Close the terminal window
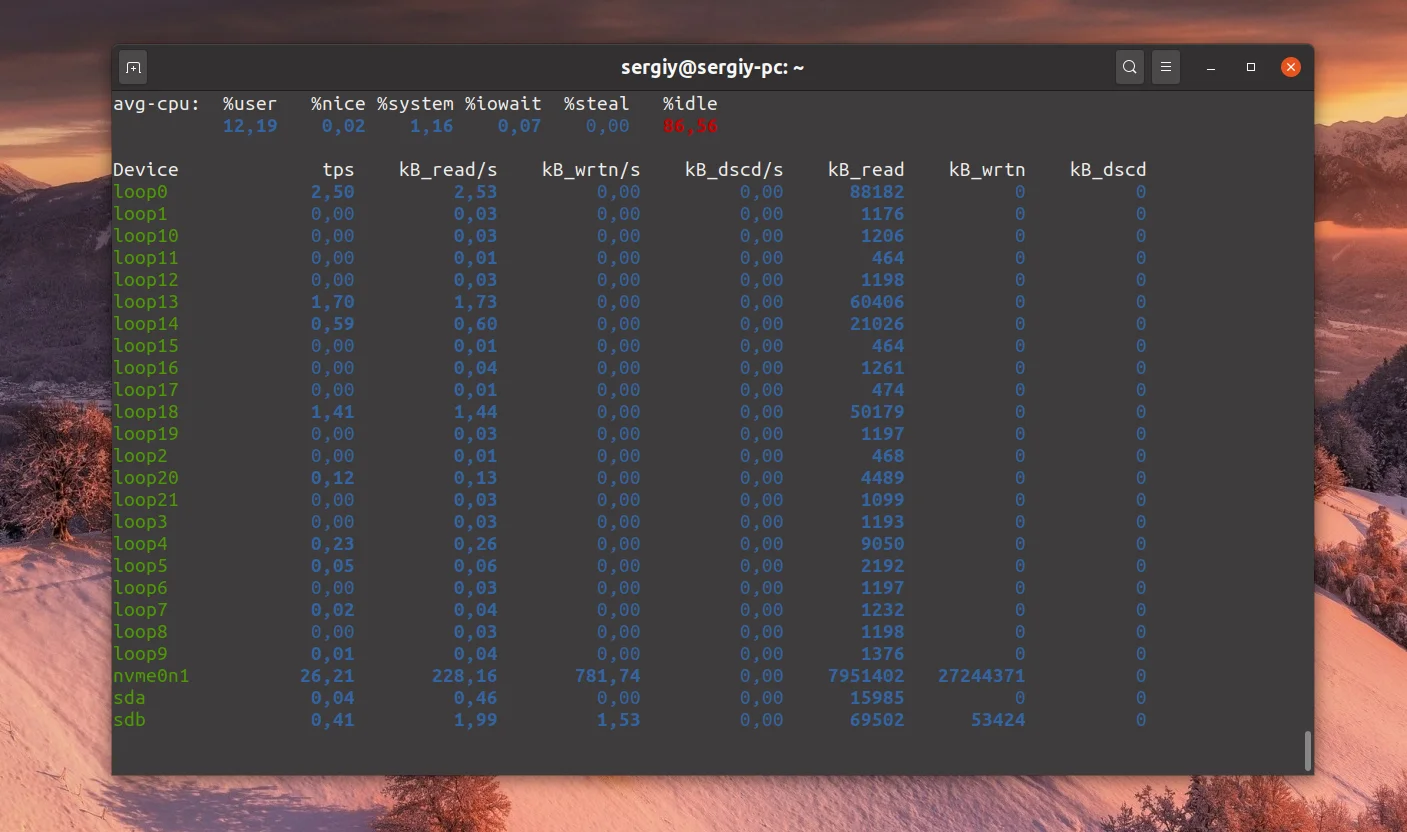The image size is (1407, 832). [1291, 68]
